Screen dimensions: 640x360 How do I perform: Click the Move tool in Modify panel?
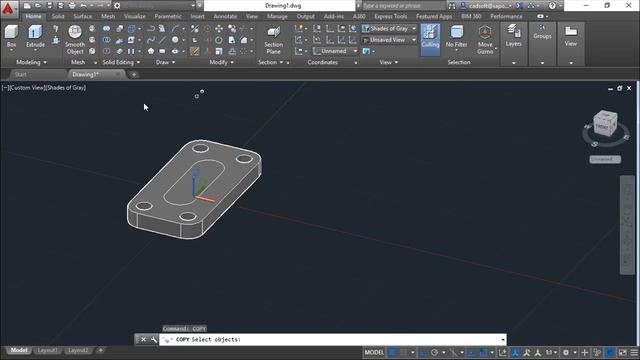[219, 28]
